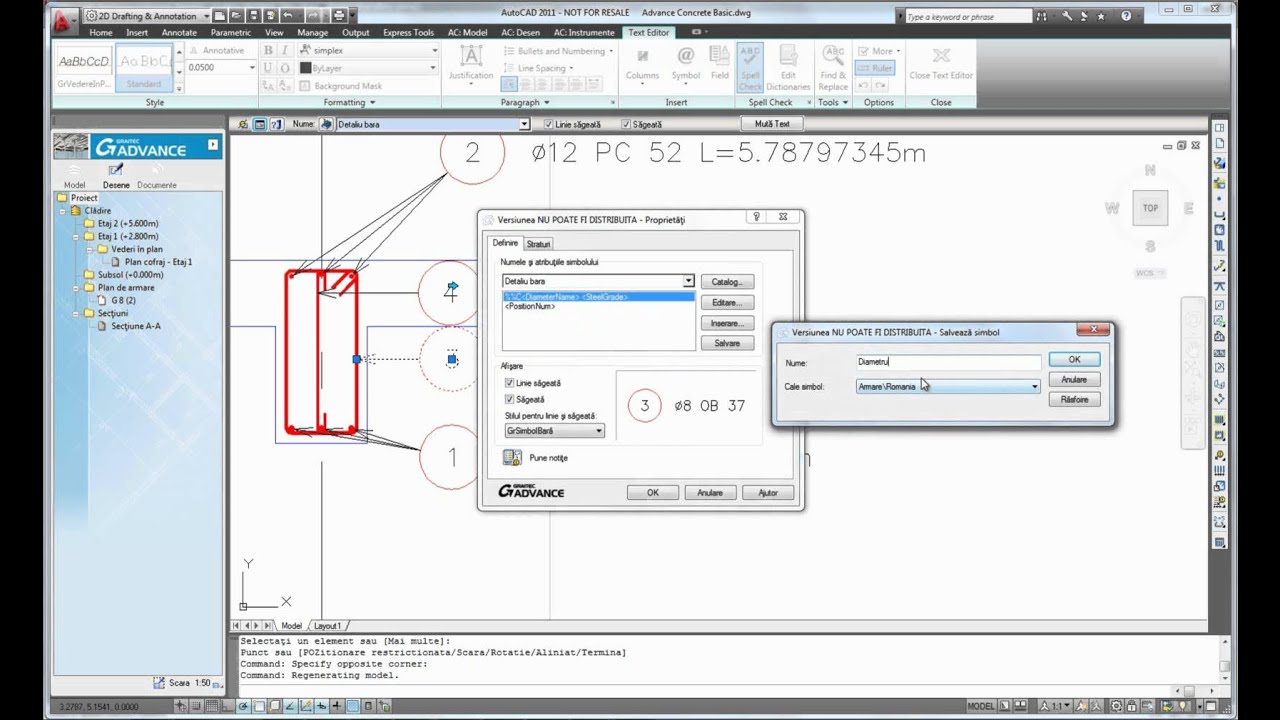The height and width of the screenshot is (720, 1280).
Task: Click the Quick Access print icon
Action: 339,16
